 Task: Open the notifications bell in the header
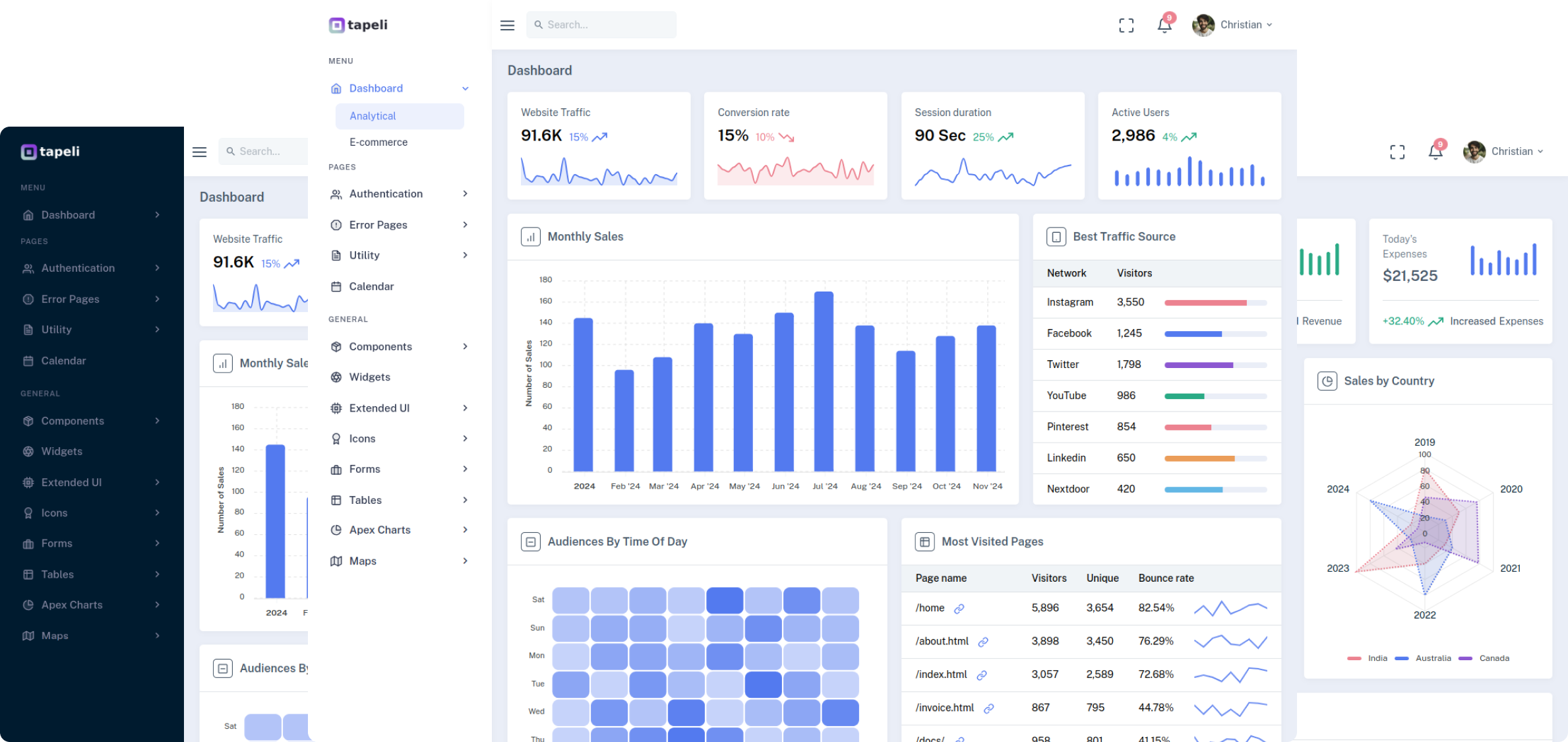(x=1164, y=24)
